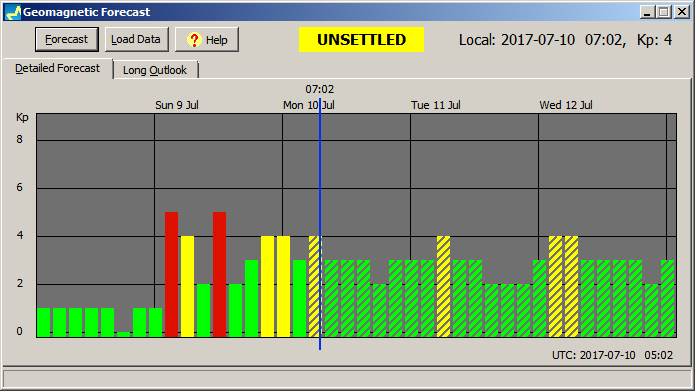Image resolution: width=695 pixels, height=391 pixels.
Task: Minimize the Geomagnetic Forecast window
Action: 647,12
